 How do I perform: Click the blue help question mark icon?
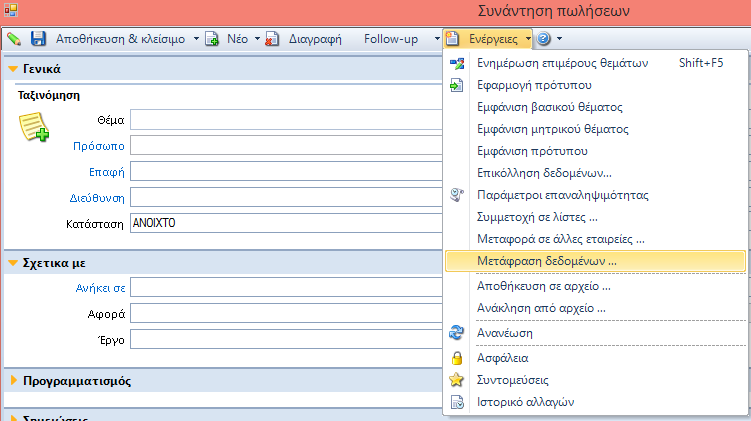point(544,38)
